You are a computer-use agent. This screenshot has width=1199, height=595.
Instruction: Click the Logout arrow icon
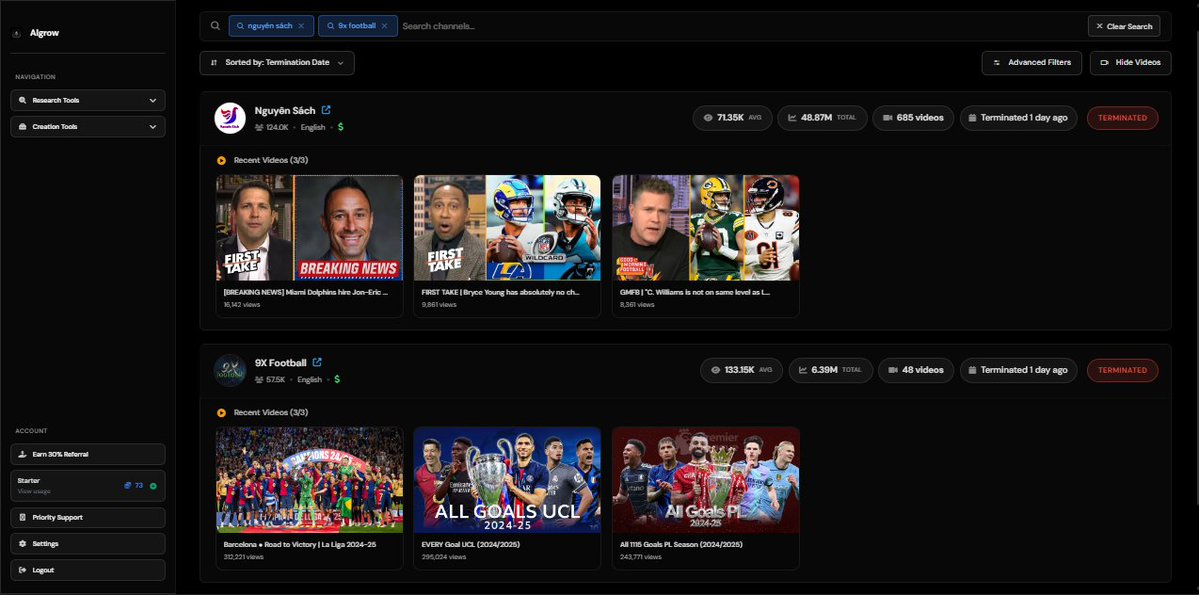coord(22,570)
